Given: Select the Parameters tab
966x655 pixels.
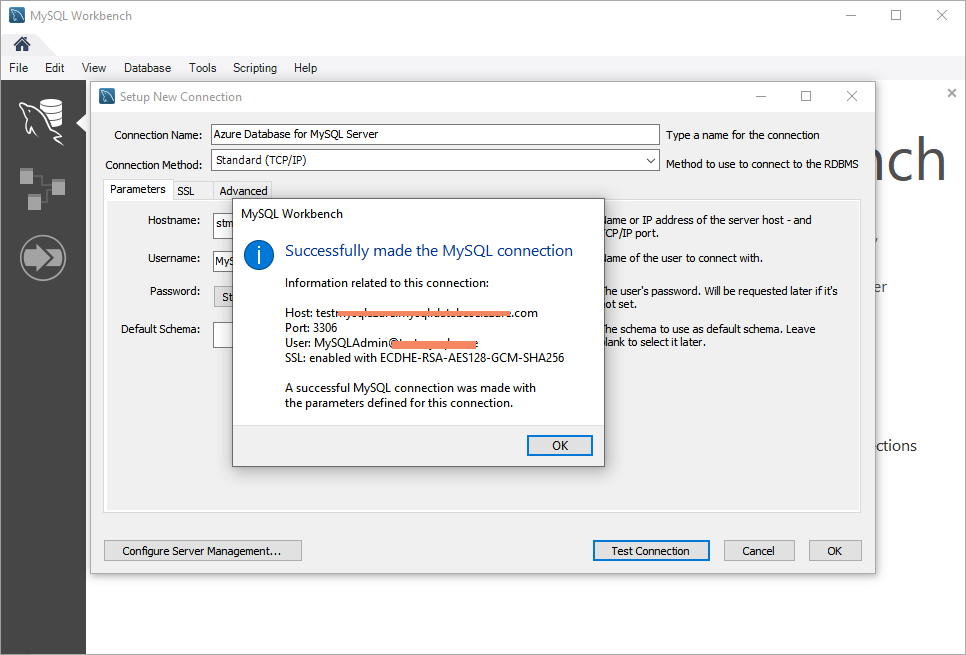Looking at the screenshot, I should pyautogui.click(x=138, y=189).
